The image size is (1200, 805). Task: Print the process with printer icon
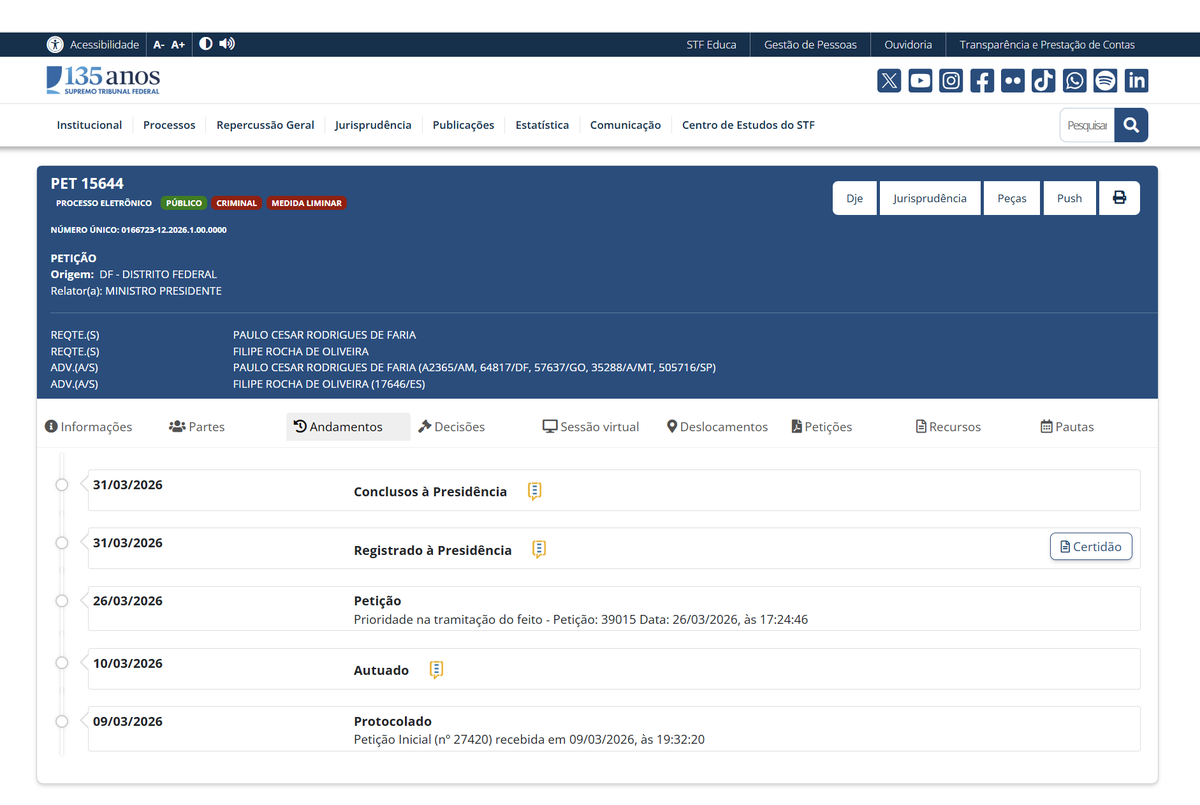click(x=1119, y=198)
